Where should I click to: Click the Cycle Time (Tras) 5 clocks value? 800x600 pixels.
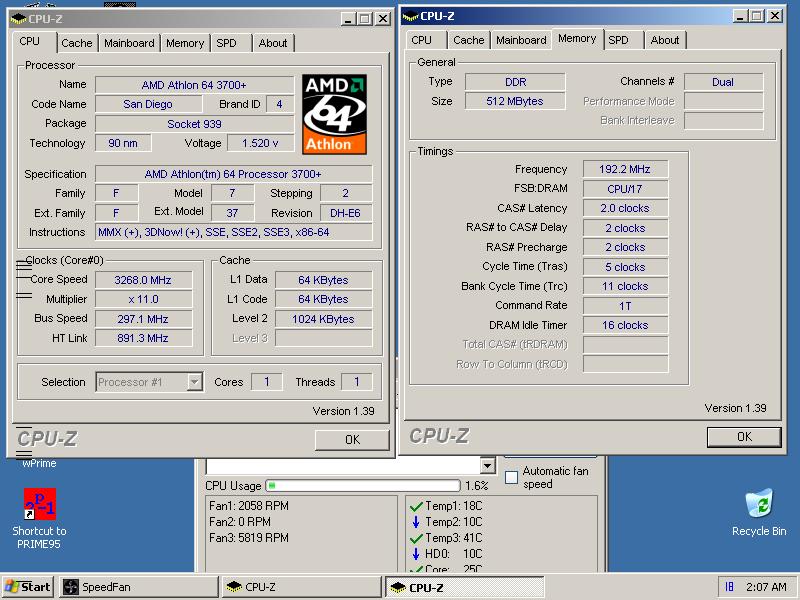[625, 267]
